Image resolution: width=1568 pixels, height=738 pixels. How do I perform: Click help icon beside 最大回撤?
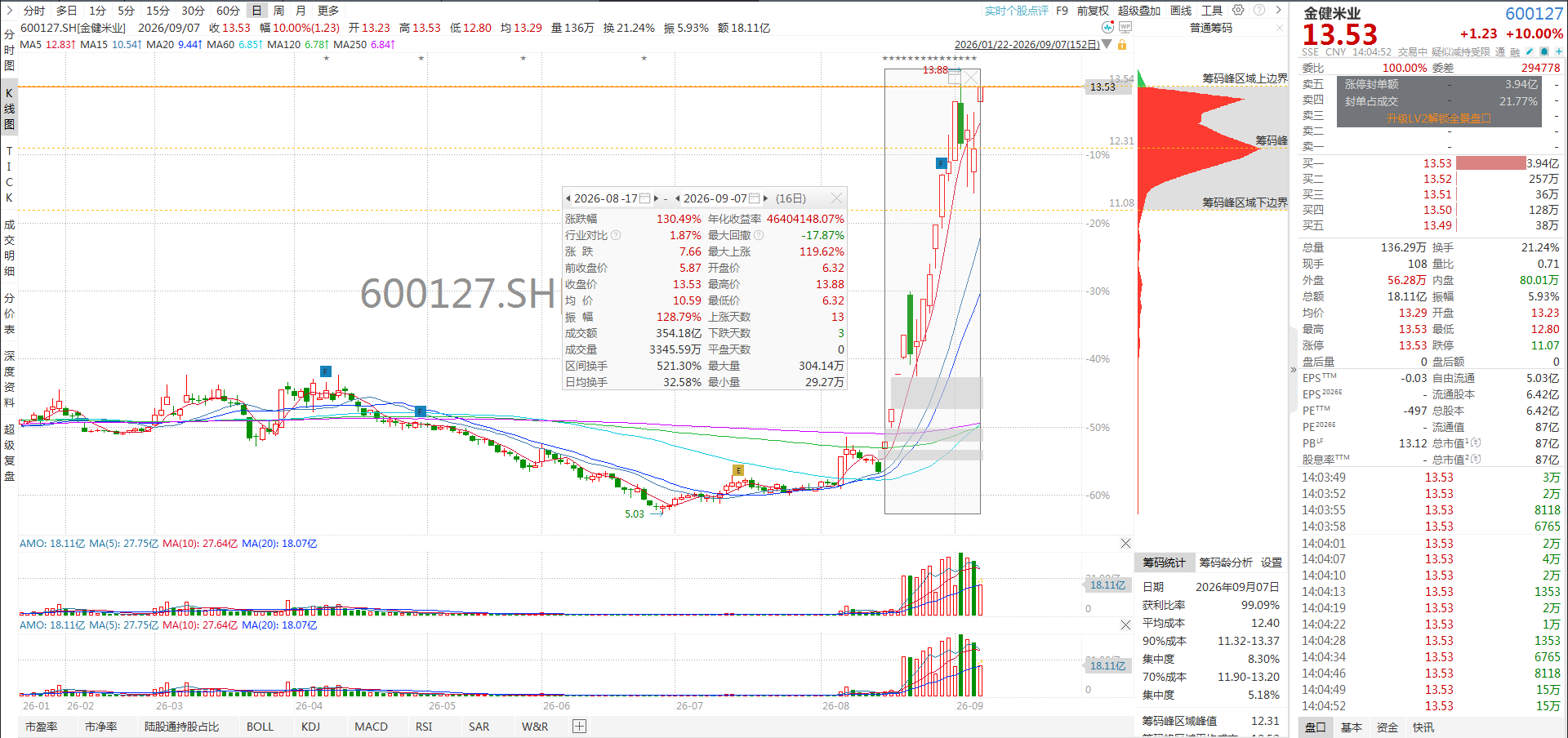click(759, 235)
